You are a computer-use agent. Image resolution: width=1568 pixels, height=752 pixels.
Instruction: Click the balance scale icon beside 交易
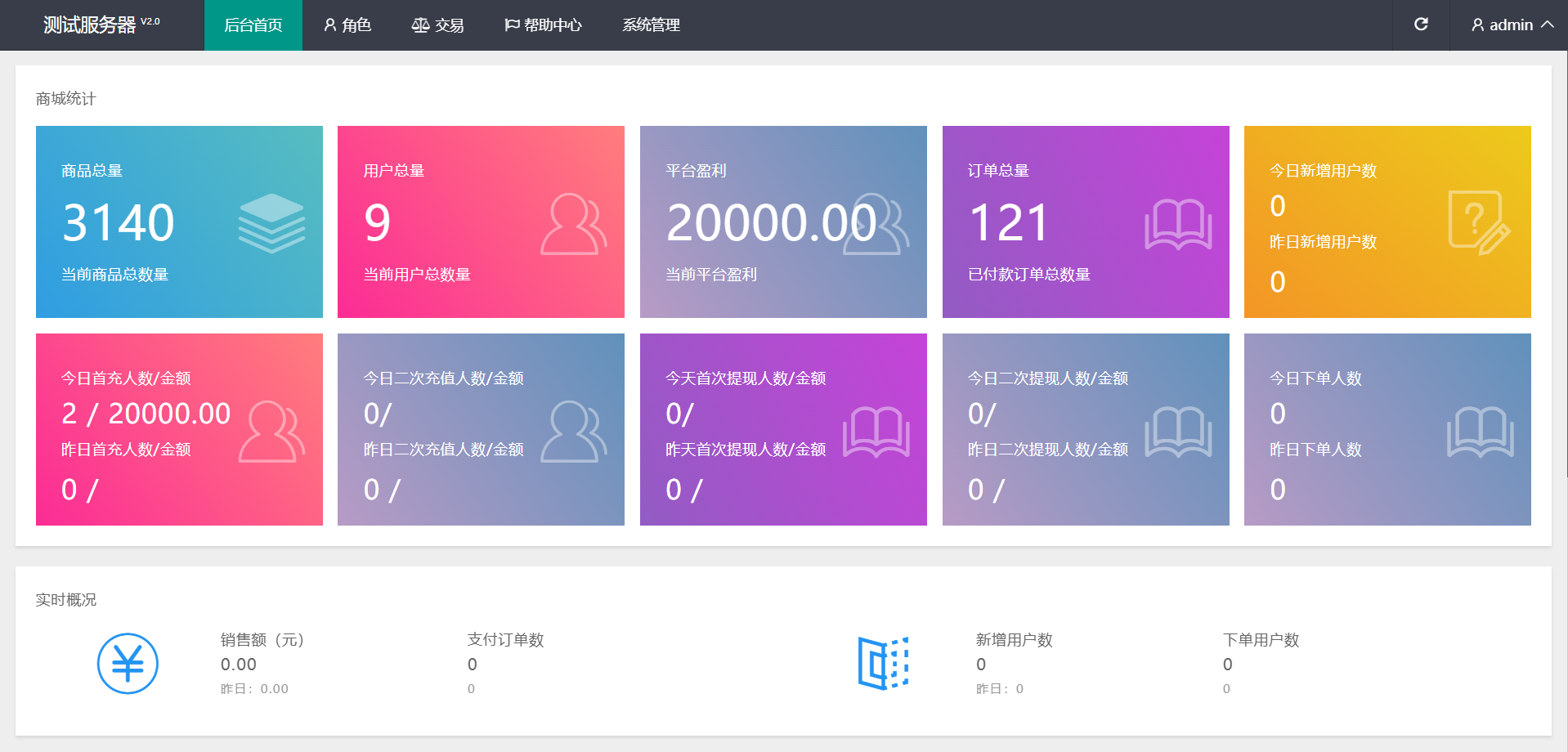click(x=420, y=25)
